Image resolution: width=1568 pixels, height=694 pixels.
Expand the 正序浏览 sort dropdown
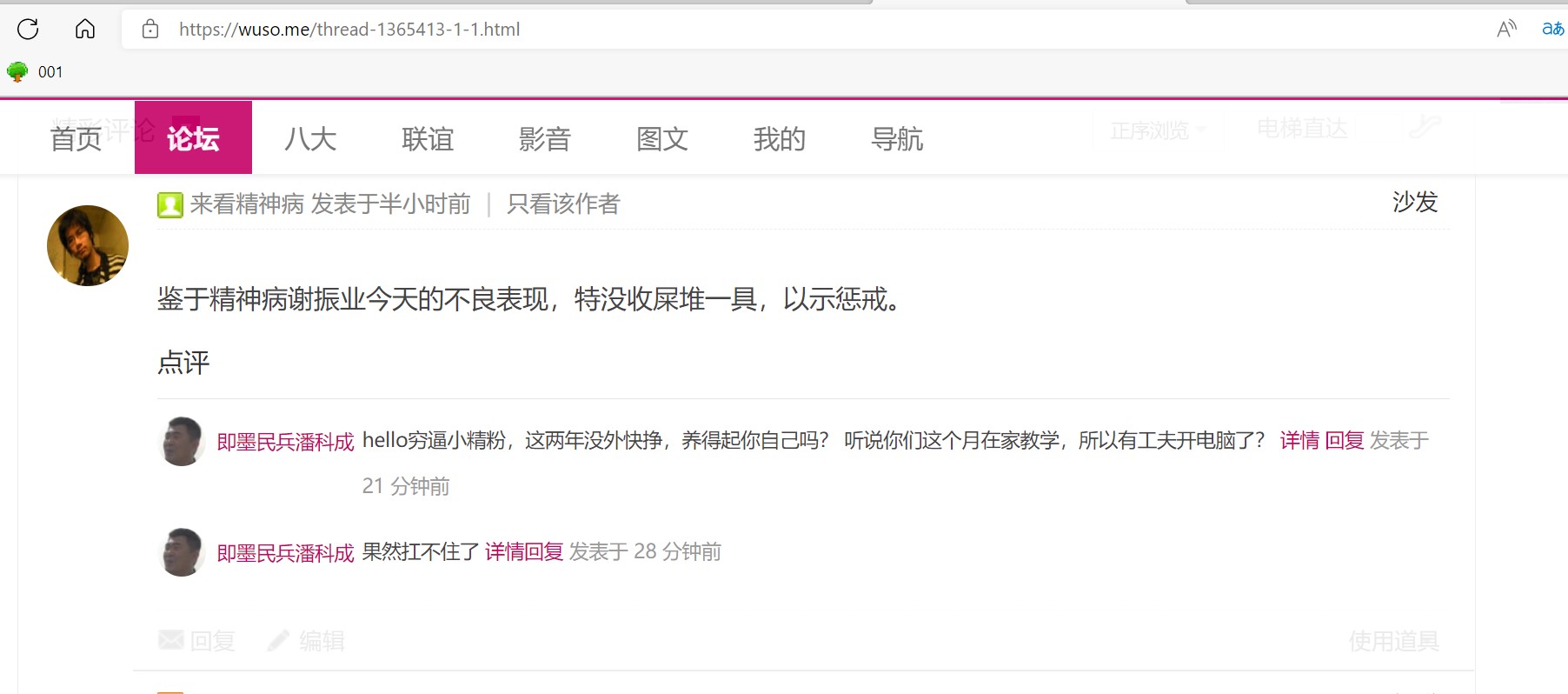click(x=1157, y=130)
